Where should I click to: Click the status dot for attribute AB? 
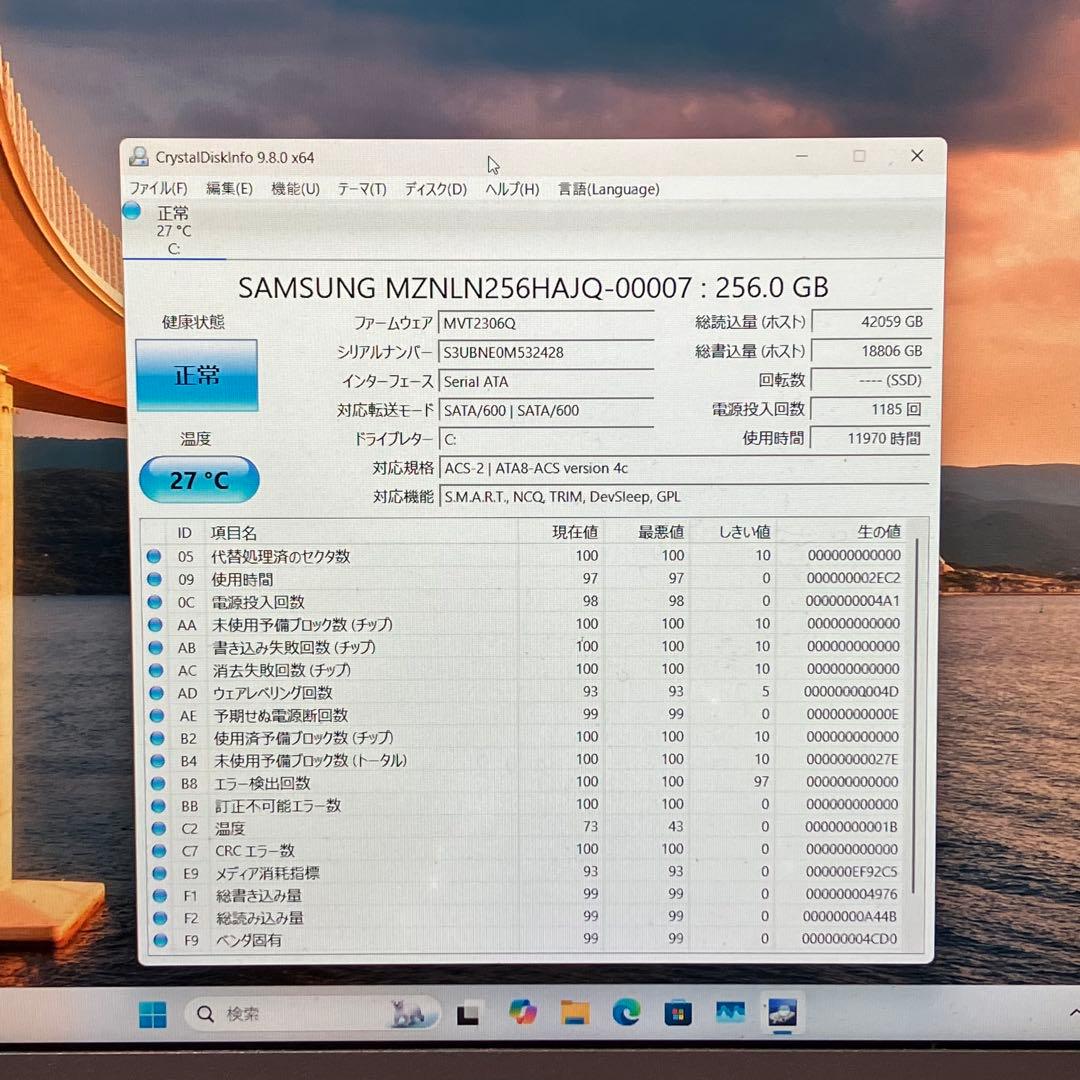156,647
